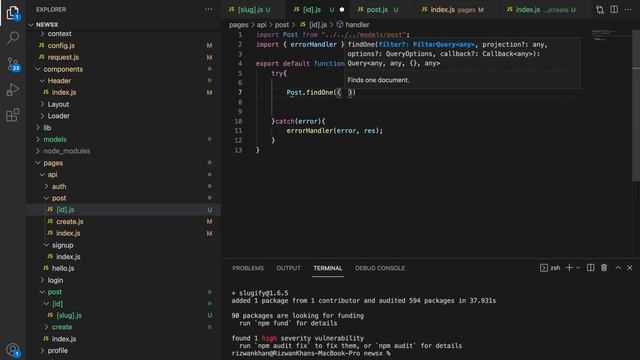Click line number 10 in gutter
Screen dimensions: 640x360
click(238, 121)
